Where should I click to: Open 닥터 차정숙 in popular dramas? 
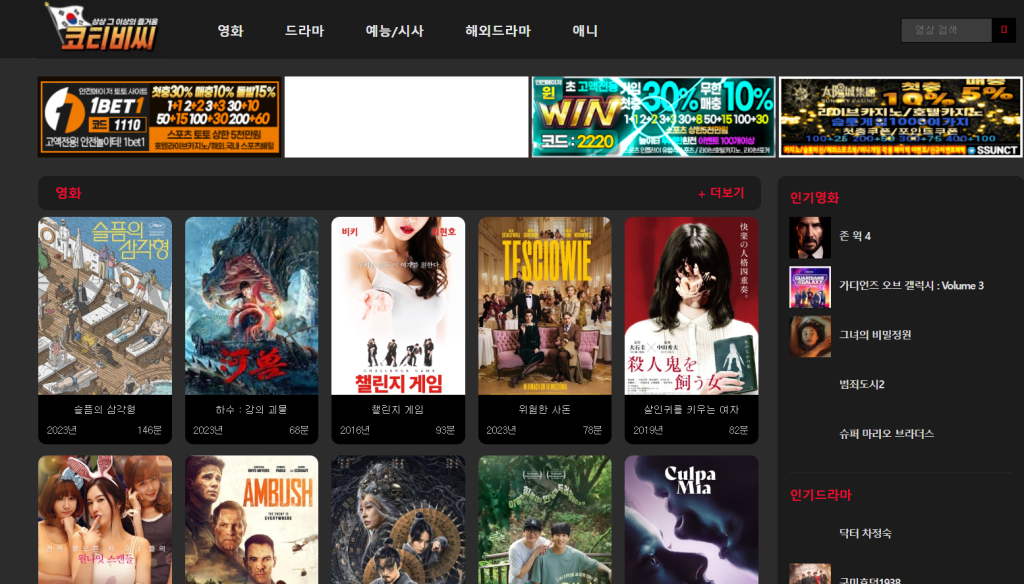pyautogui.click(x=865, y=533)
